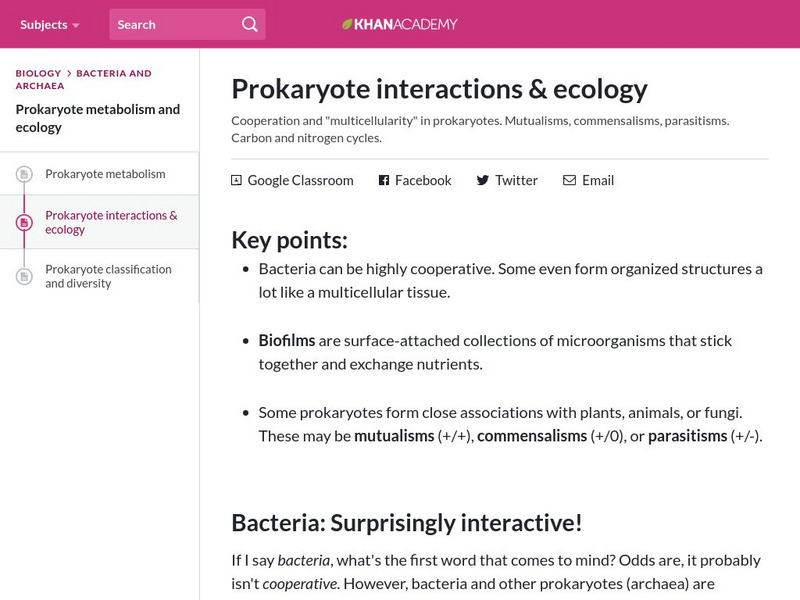Select Prokaryote classification and diversity lesson
This screenshot has width=800, height=600.
108,276
